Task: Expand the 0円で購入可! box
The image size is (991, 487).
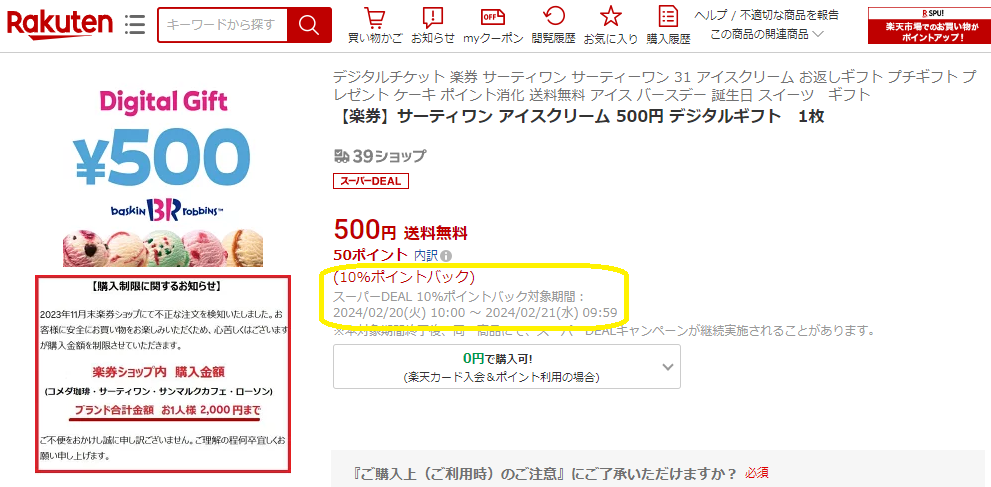Action: pyautogui.click(x=507, y=366)
